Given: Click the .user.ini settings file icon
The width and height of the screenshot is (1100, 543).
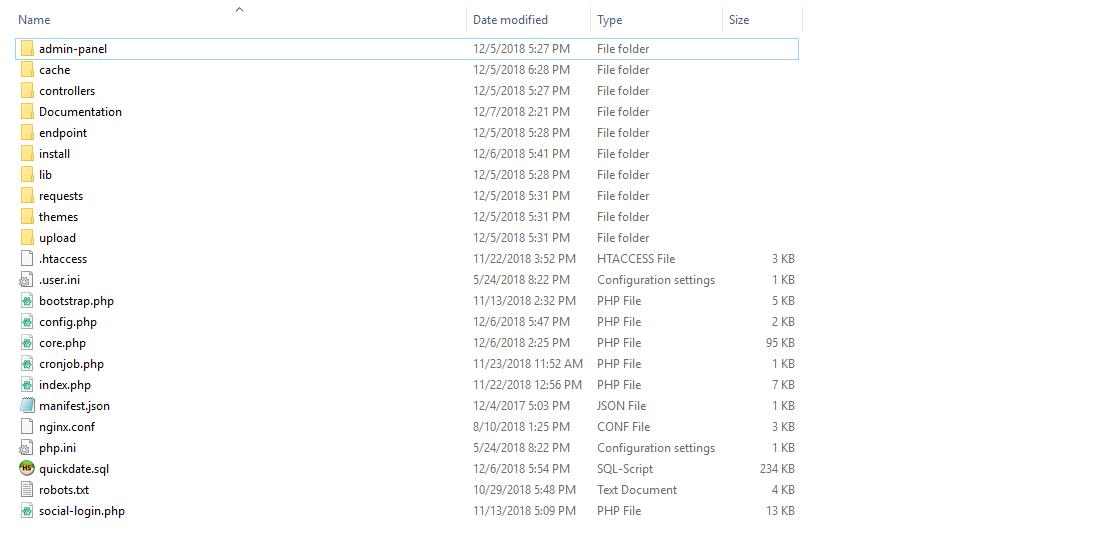Looking at the screenshot, I should [27, 280].
